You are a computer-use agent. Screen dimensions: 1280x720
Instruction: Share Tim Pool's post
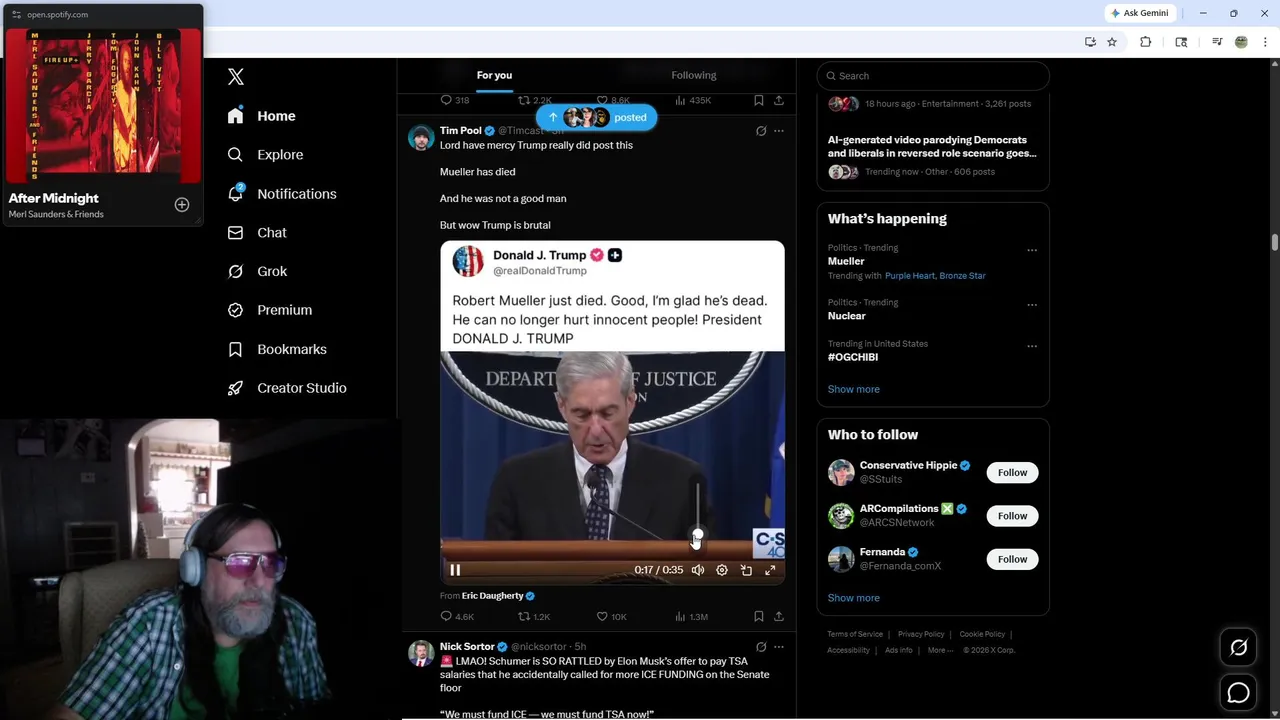coord(779,617)
